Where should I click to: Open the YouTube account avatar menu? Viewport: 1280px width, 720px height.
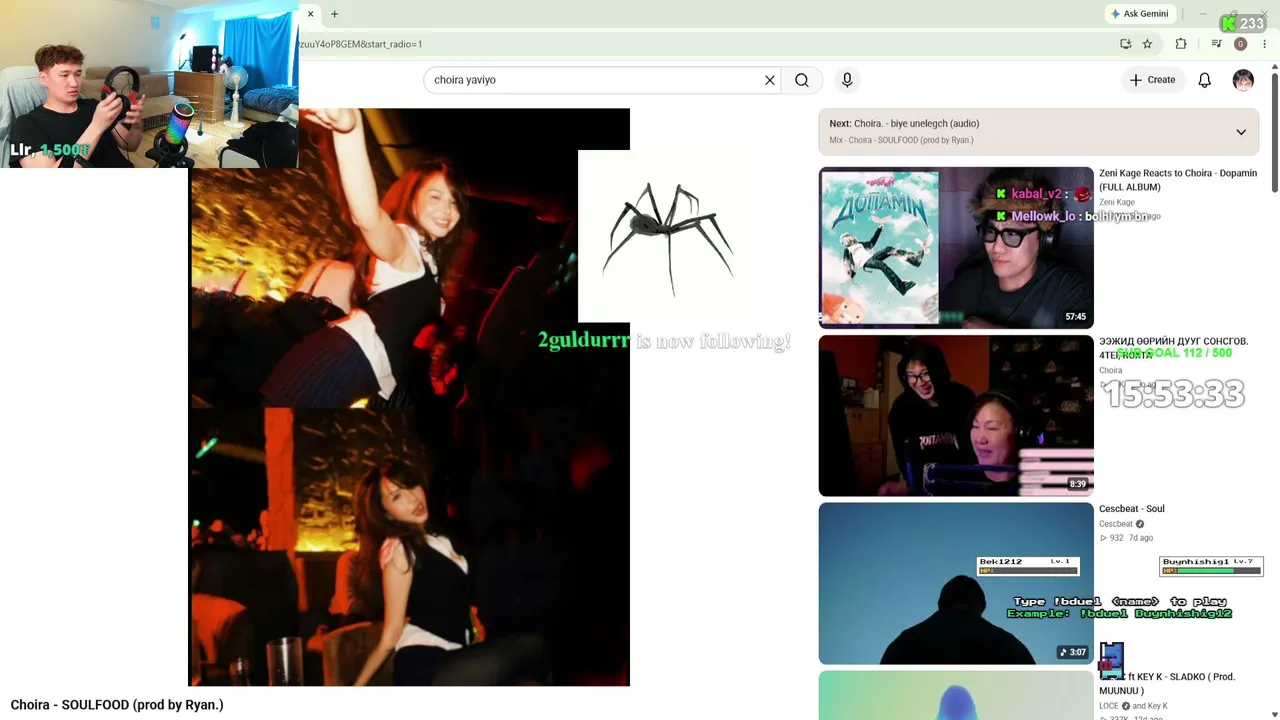(x=1243, y=80)
